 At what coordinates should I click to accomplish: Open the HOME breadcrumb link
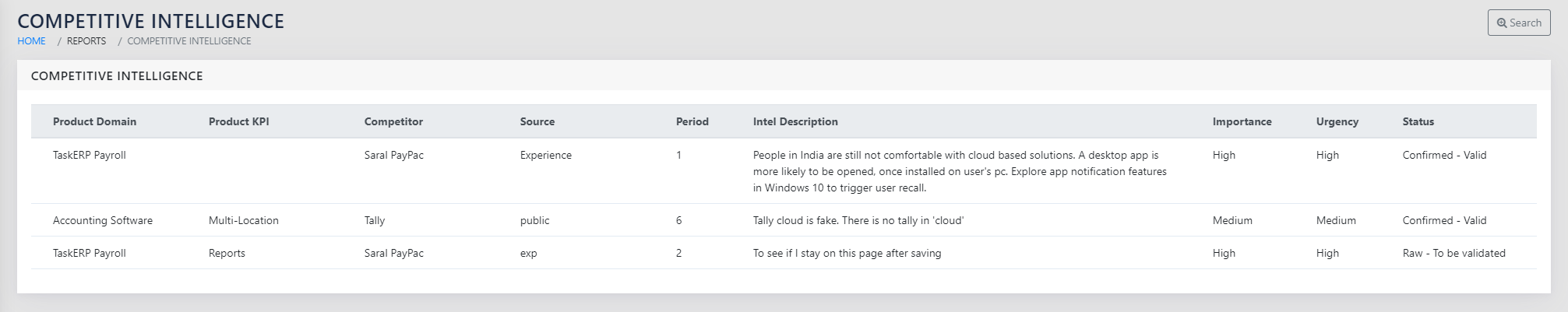[31, 41]
